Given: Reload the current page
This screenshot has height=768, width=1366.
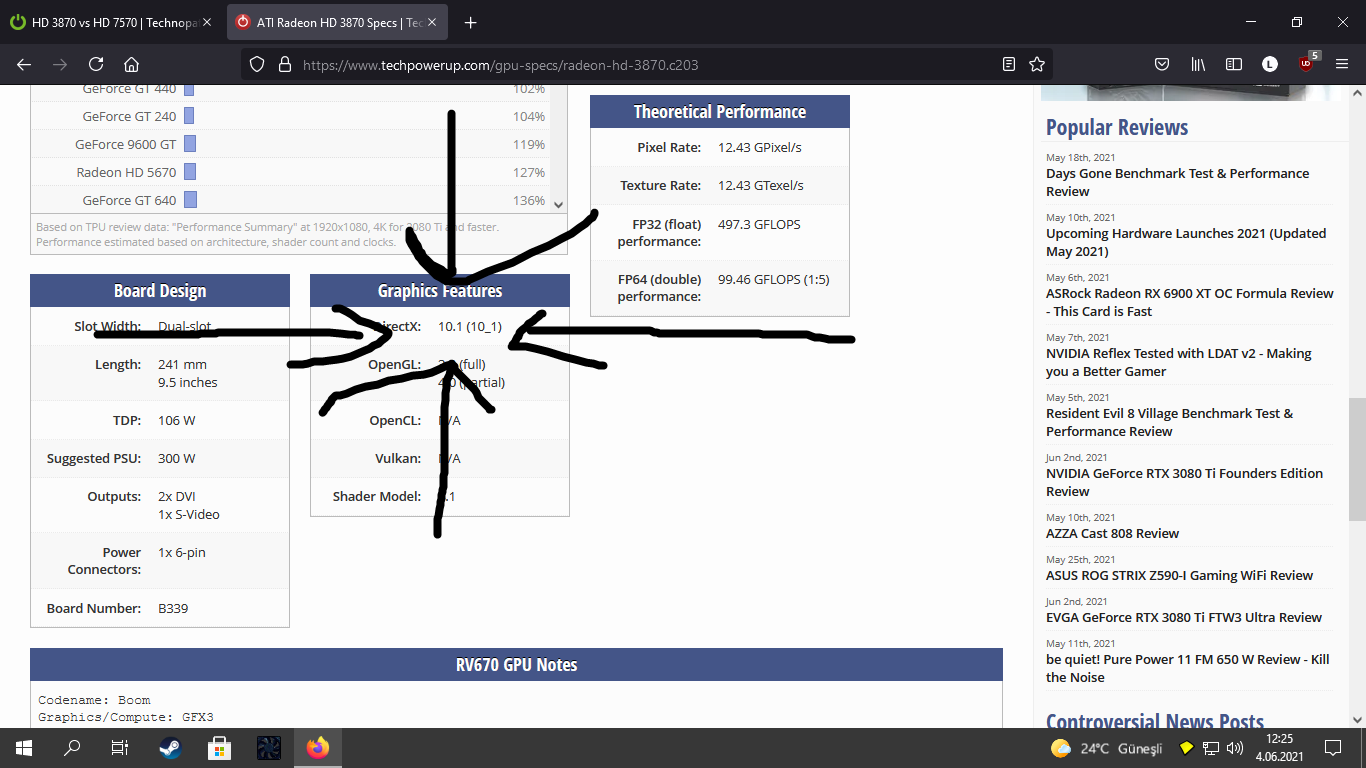Looking at the screenshot, I should (96, 64).
